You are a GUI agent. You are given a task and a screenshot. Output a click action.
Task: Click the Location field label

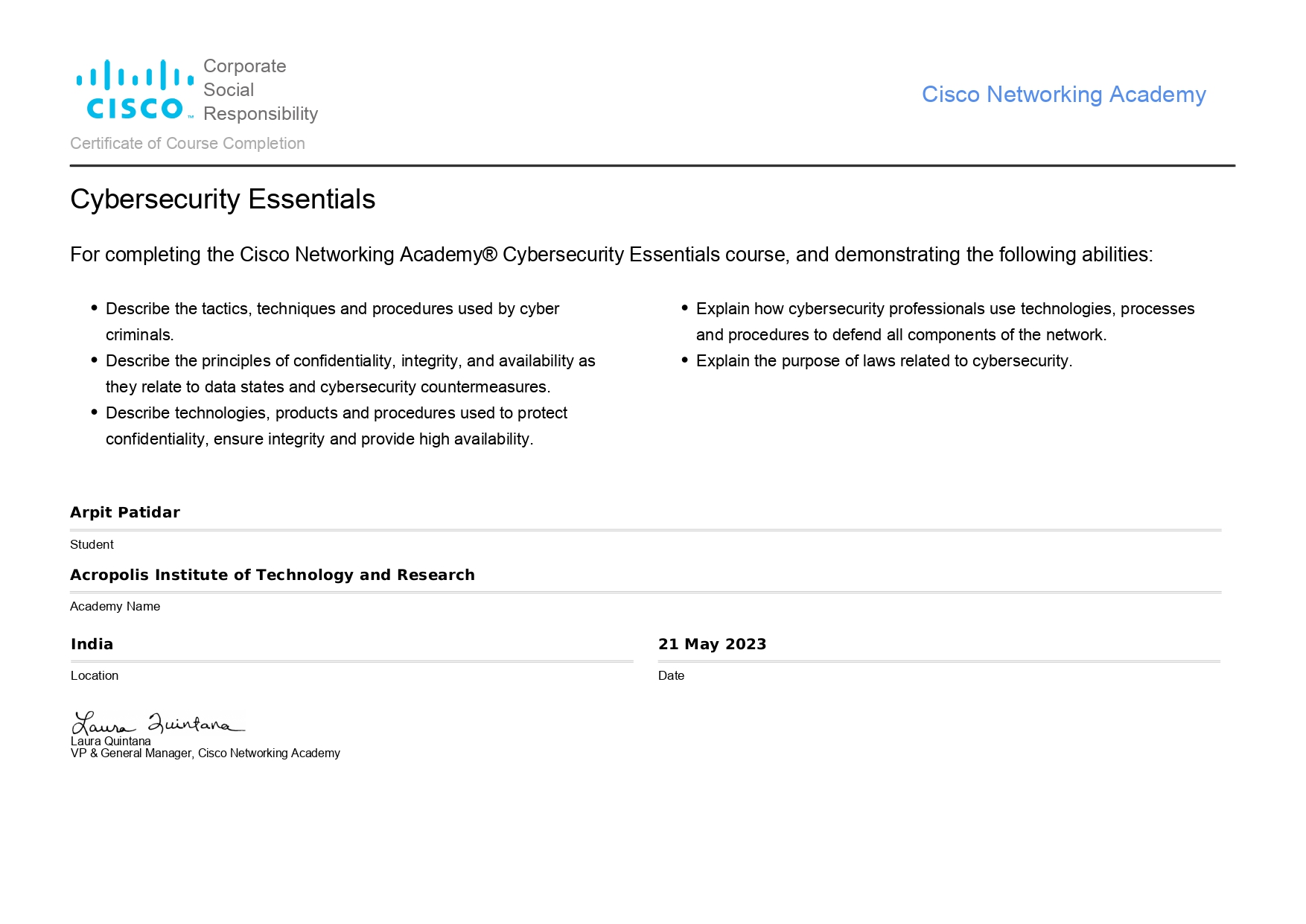click(95, 676)
